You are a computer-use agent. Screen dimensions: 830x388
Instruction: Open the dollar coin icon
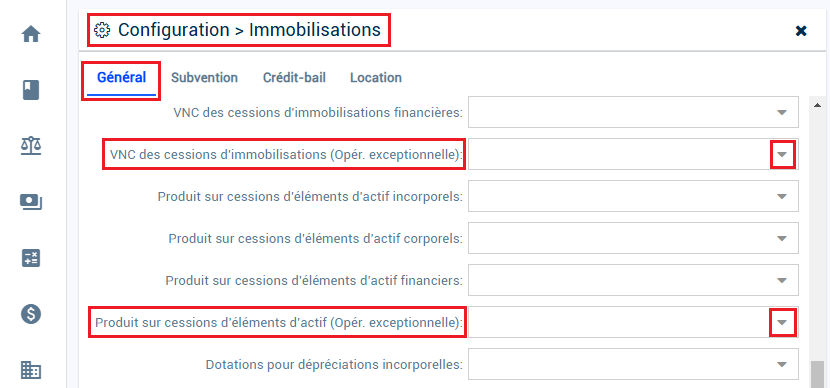[31, 314]
